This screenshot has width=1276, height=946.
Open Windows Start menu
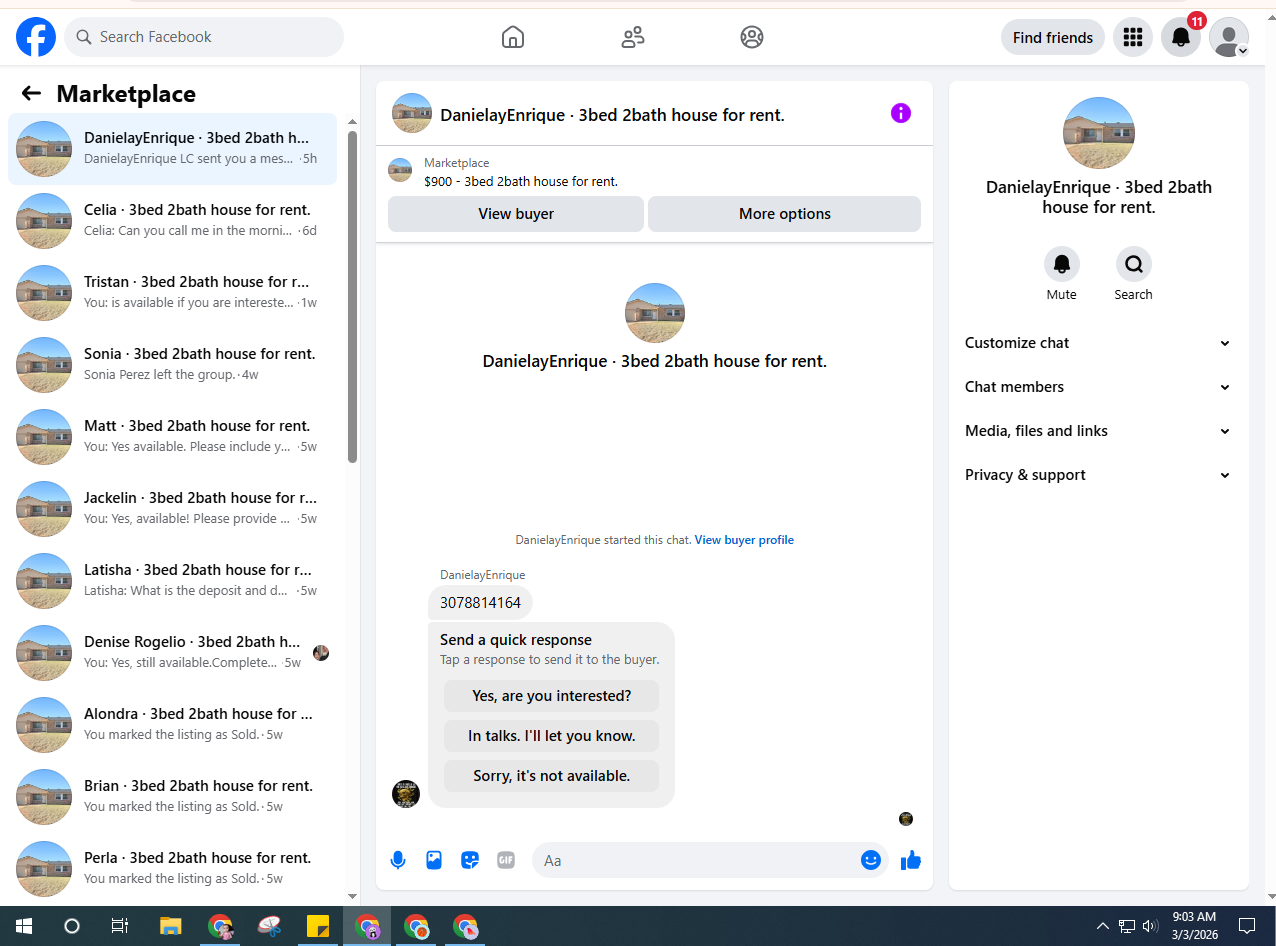click(24, 926)
